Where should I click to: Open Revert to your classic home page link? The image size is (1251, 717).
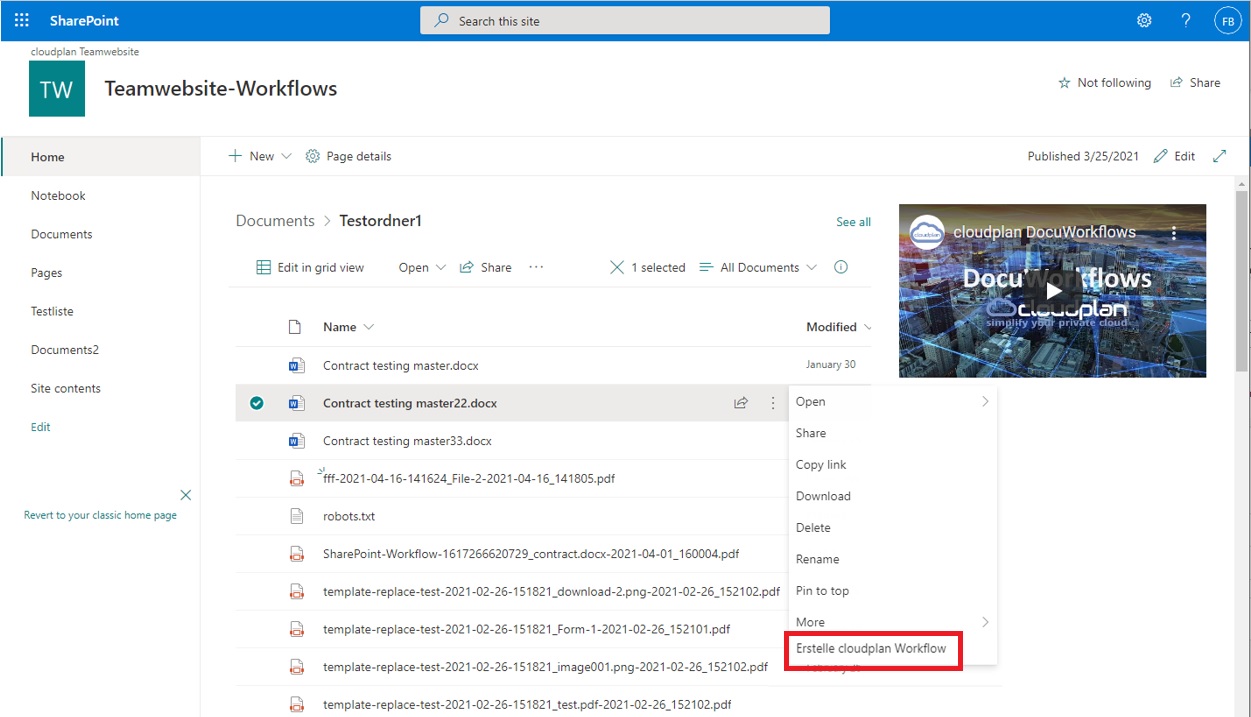click(x=103, y=514)
